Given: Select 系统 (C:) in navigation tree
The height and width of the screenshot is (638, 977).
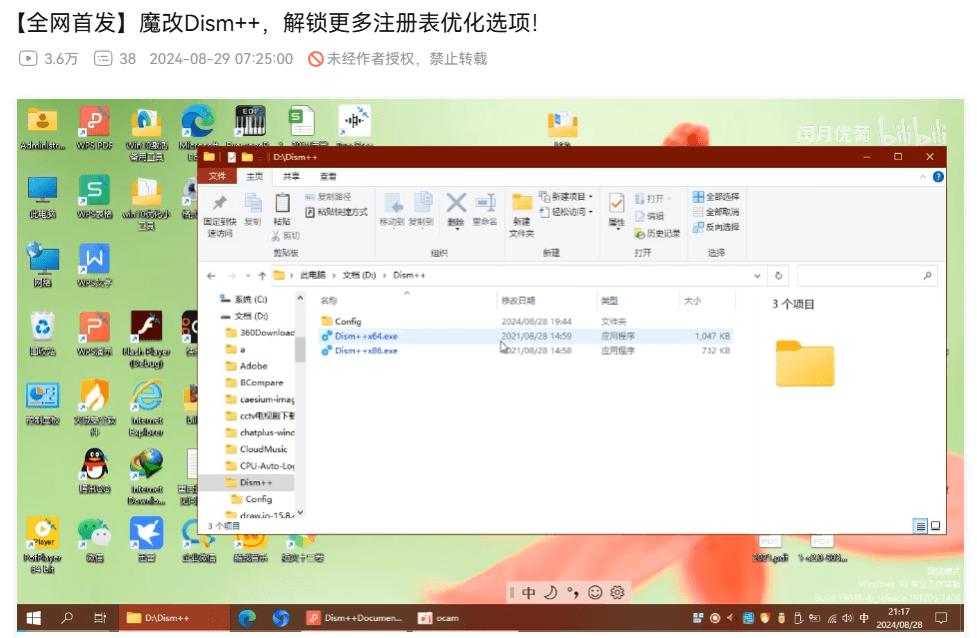Looking at the screenshot, I should coord(250,300).
